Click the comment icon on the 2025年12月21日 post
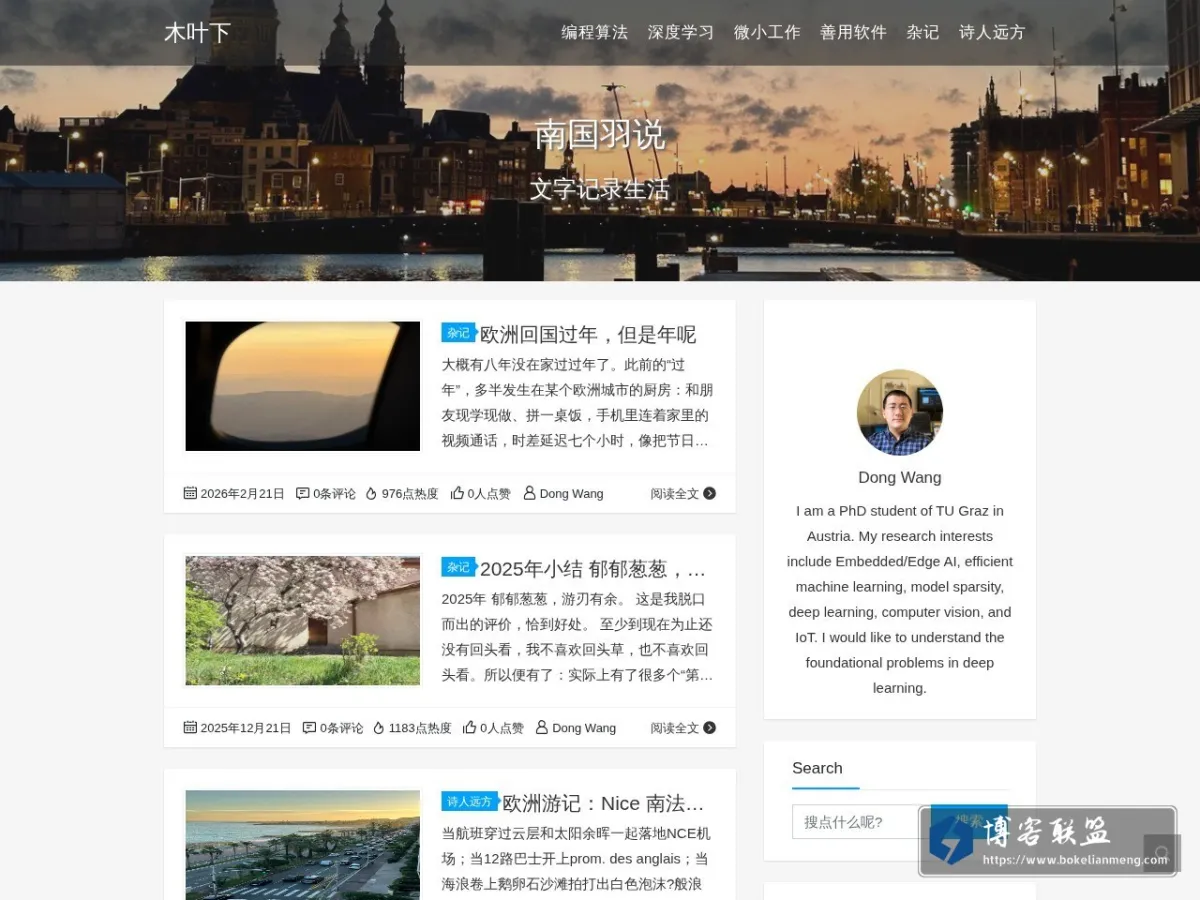 click(309, 728)
